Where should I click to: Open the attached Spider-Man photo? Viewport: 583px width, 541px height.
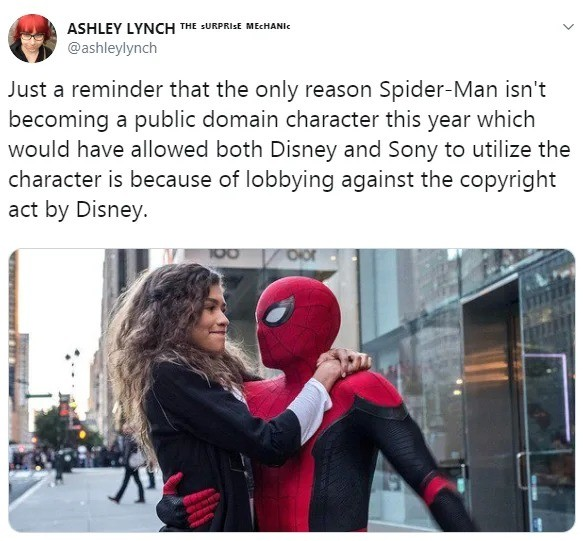click(x=292, y=390)
